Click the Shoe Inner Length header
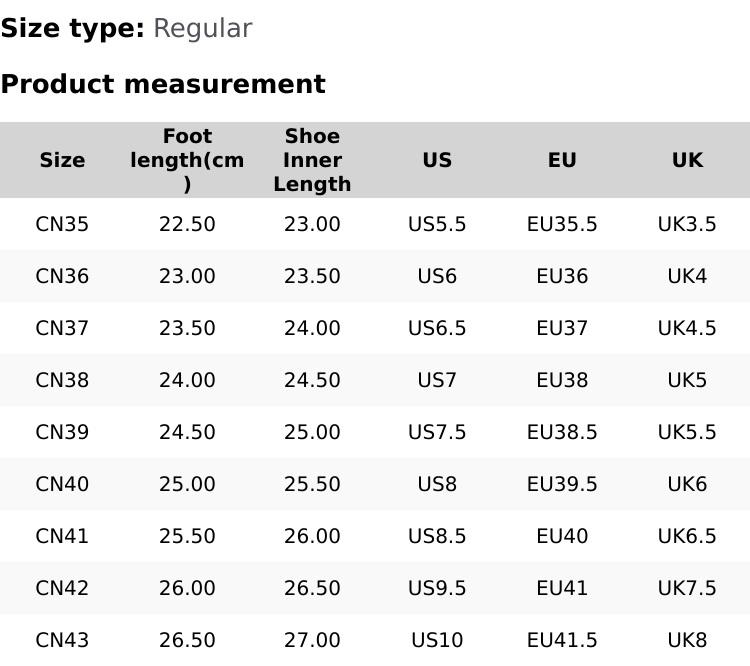This screenshot has width=750, height=666. 312,160
